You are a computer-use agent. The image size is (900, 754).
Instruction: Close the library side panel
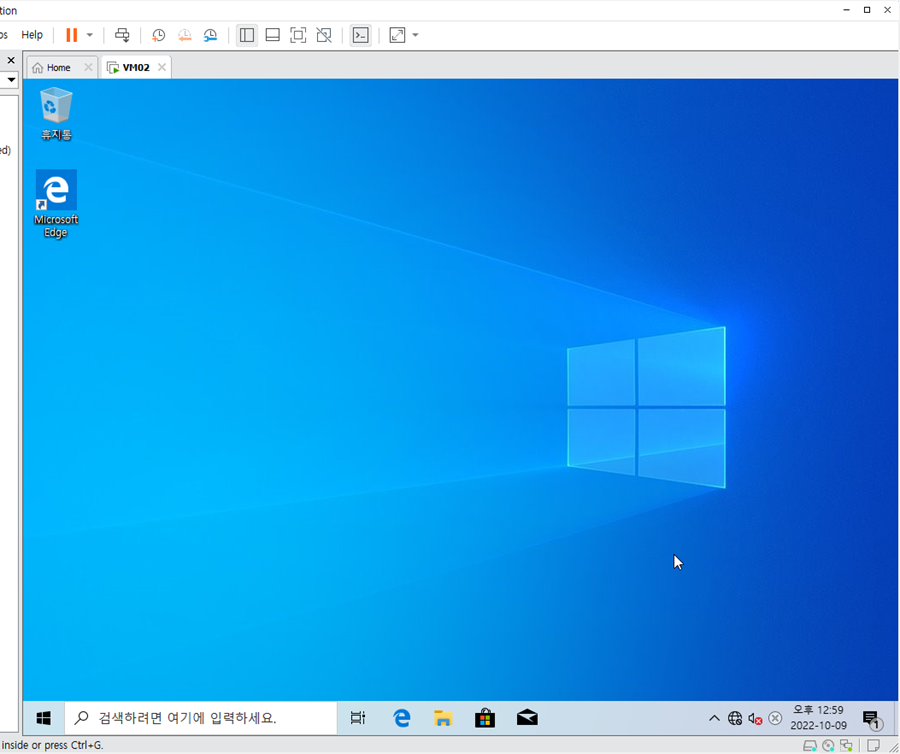(11, 60)
